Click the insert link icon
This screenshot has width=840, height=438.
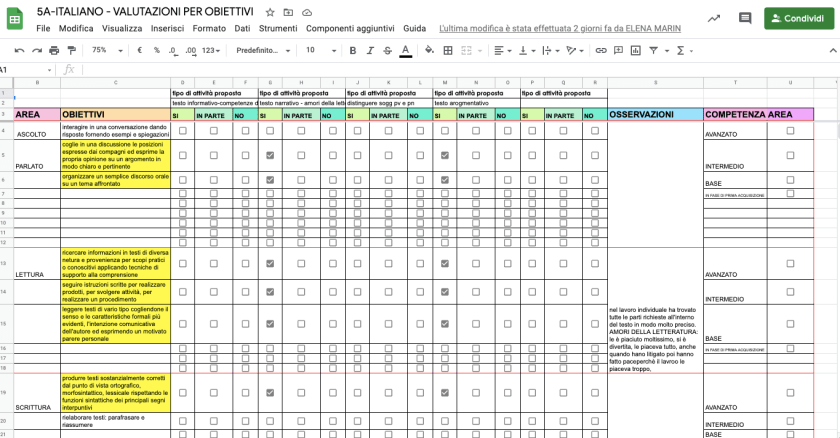601,49
